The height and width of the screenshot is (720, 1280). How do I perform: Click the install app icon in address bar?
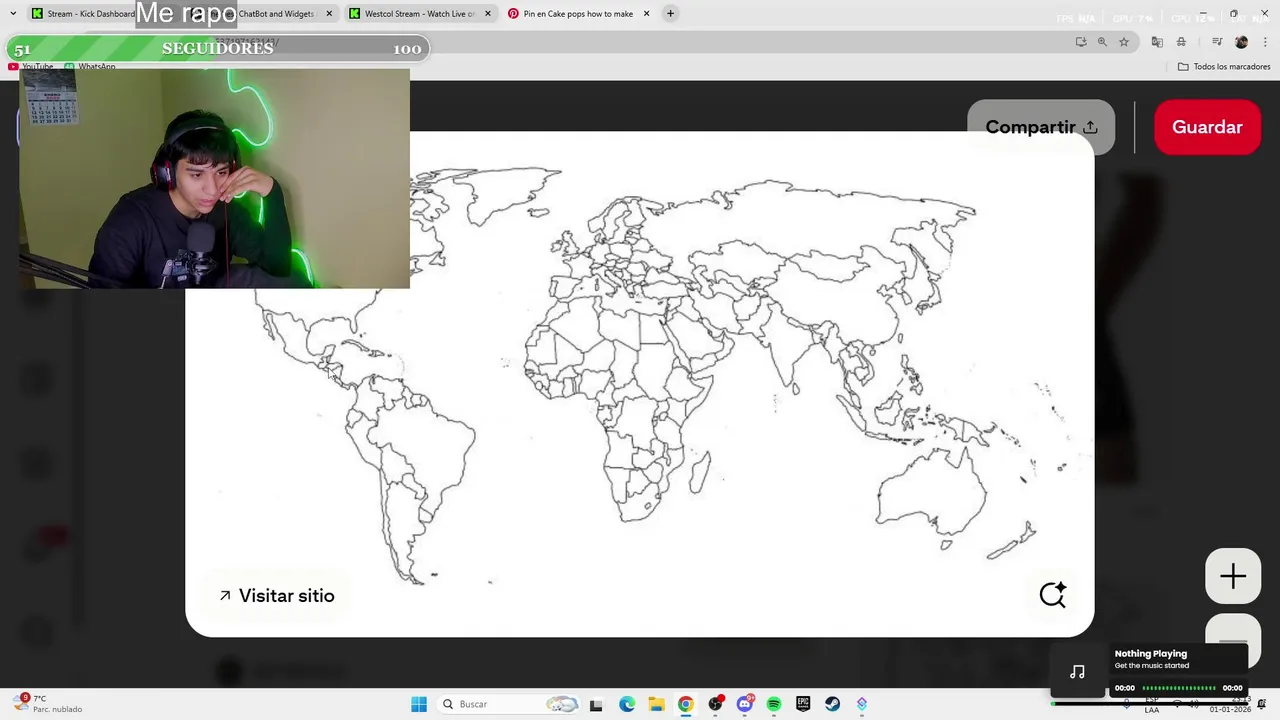click(x=1081, y=42)
